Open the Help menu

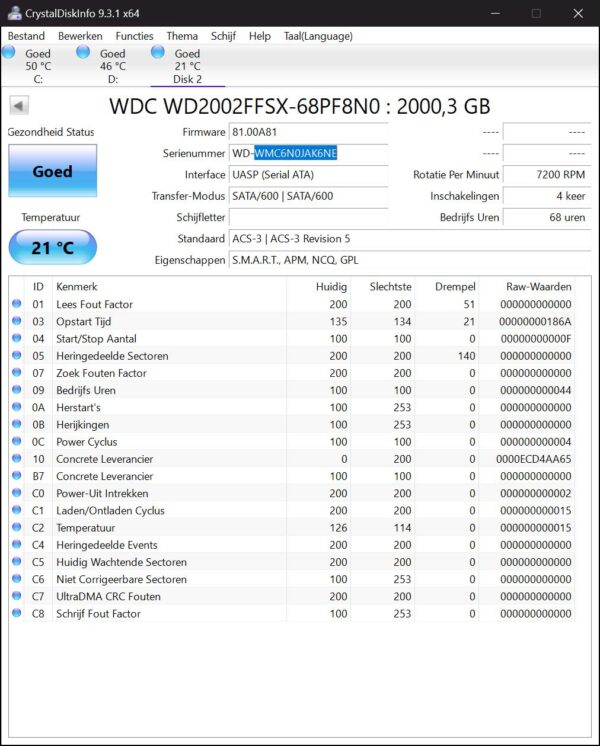click(259, 36)
